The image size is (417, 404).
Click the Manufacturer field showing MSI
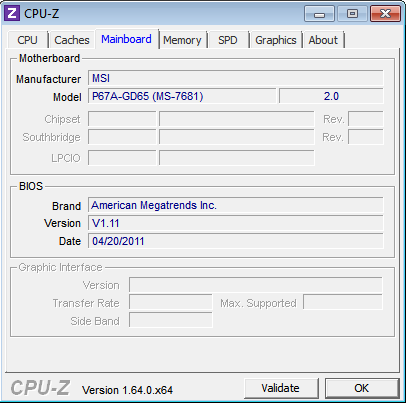[x=236, y=78]
